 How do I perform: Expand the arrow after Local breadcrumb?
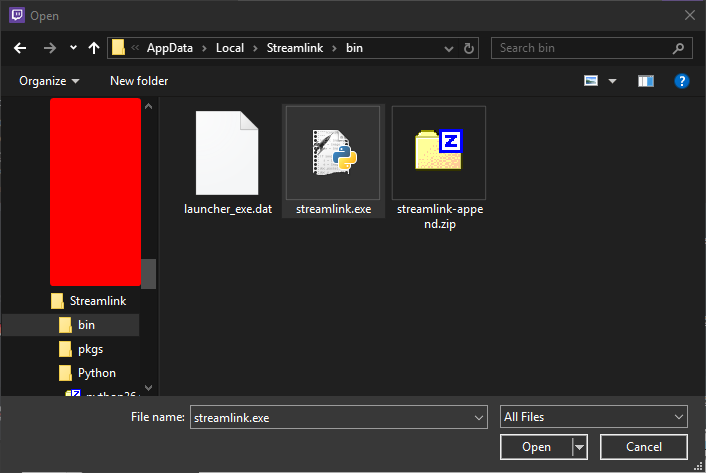(x=255, y=48)
